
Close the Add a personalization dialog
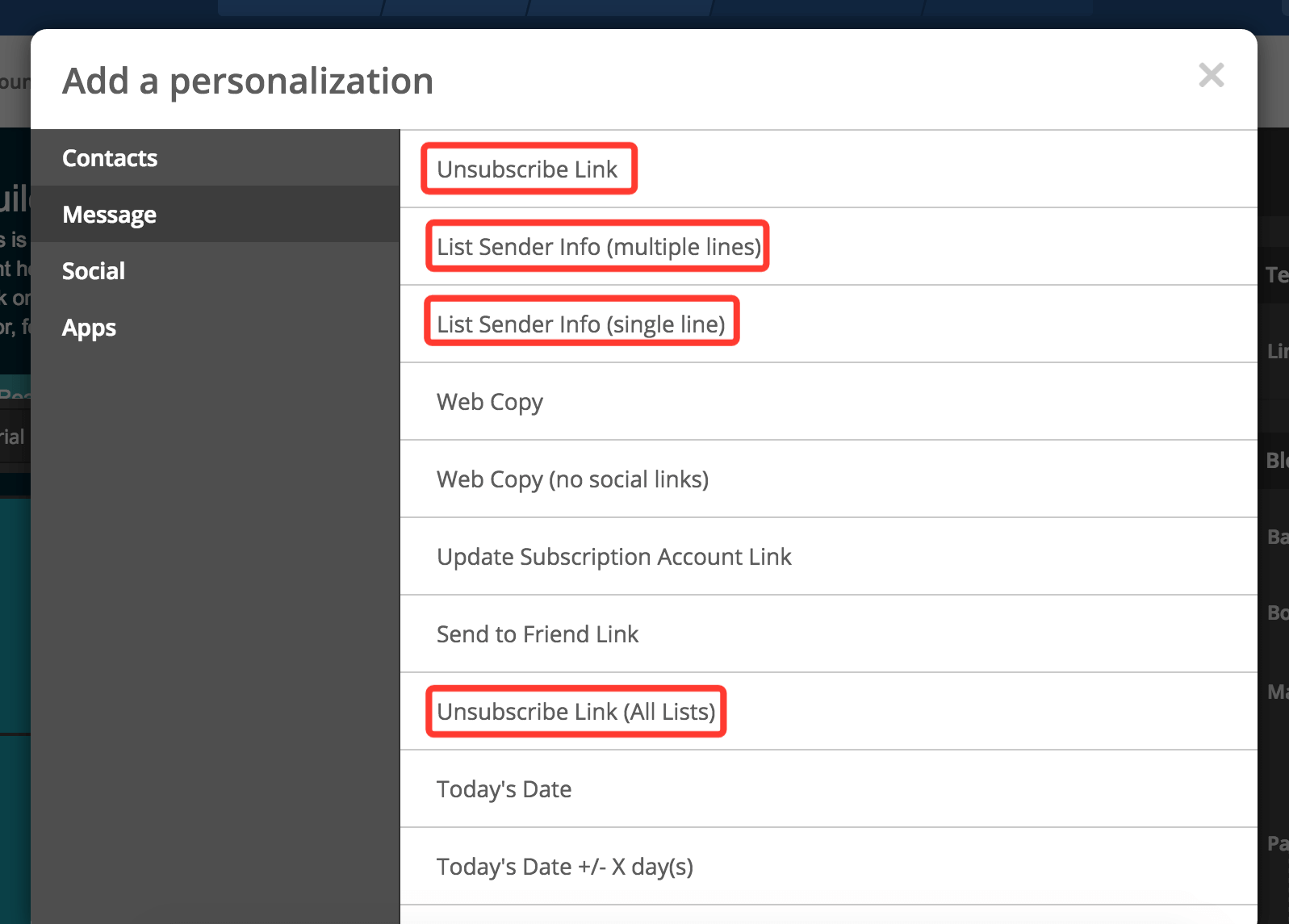click(x=1211, y=76)
